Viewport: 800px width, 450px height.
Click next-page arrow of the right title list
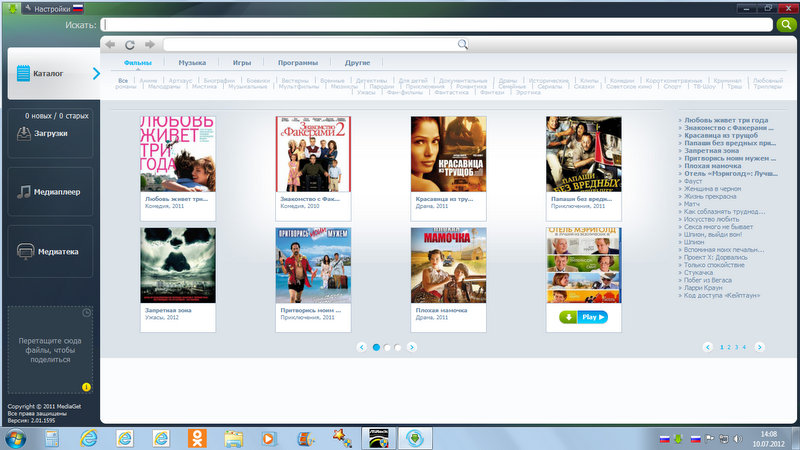point(759,347)
